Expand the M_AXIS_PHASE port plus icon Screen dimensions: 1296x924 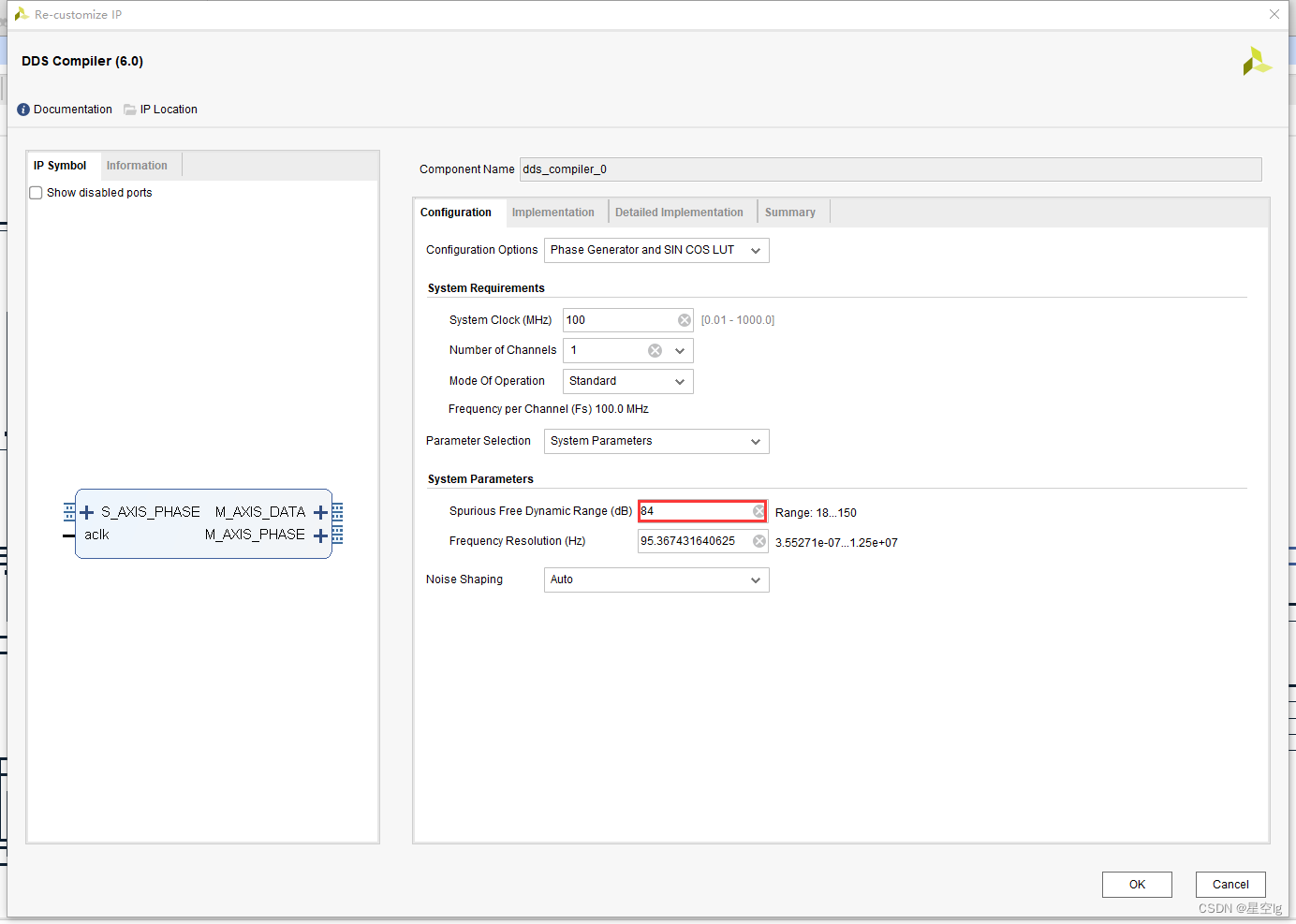(x=320, y=535)
